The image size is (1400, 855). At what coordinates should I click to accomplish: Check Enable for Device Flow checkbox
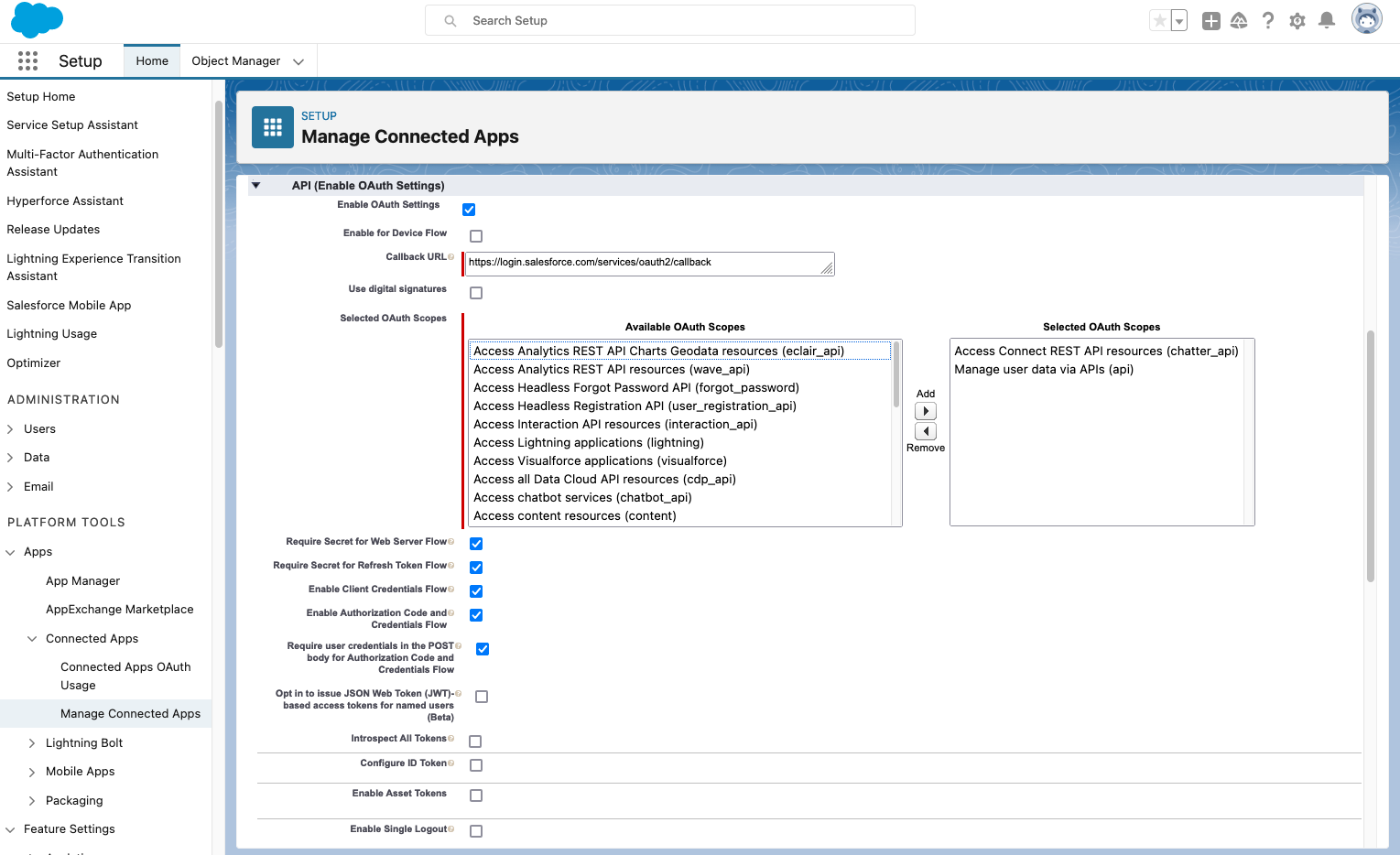[x=476, y=236]
